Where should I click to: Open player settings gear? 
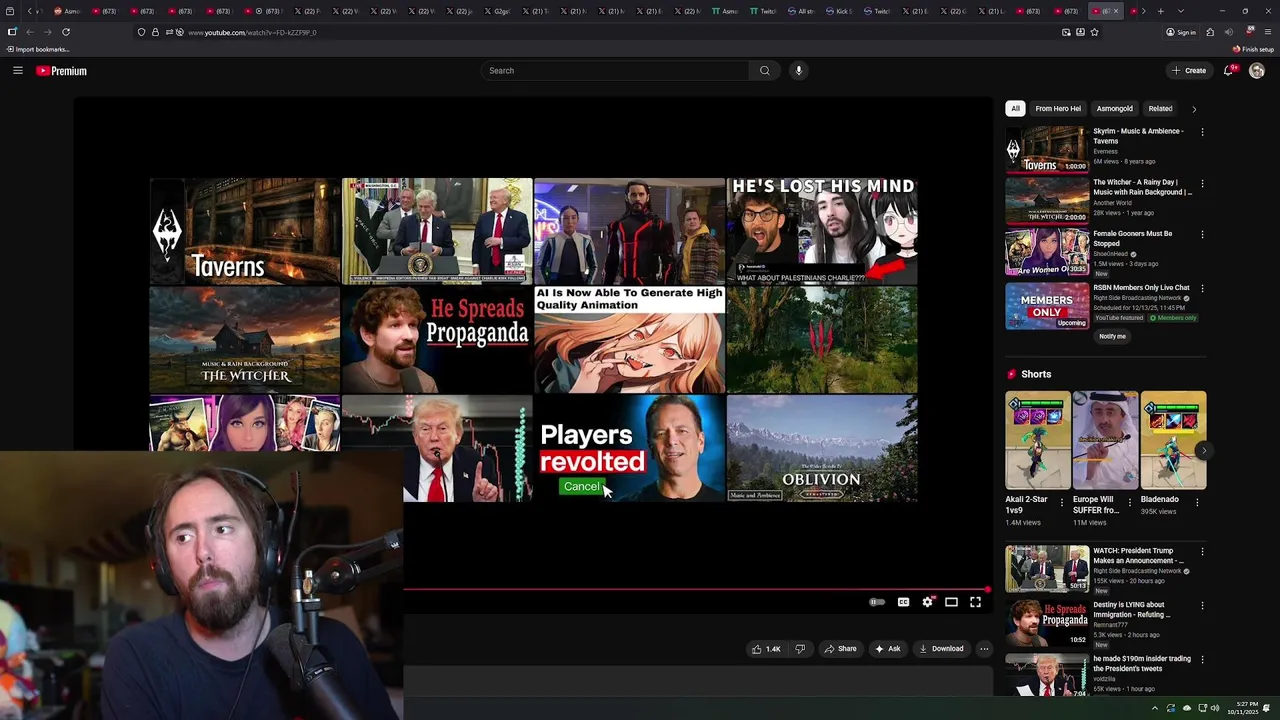(928, 602)
